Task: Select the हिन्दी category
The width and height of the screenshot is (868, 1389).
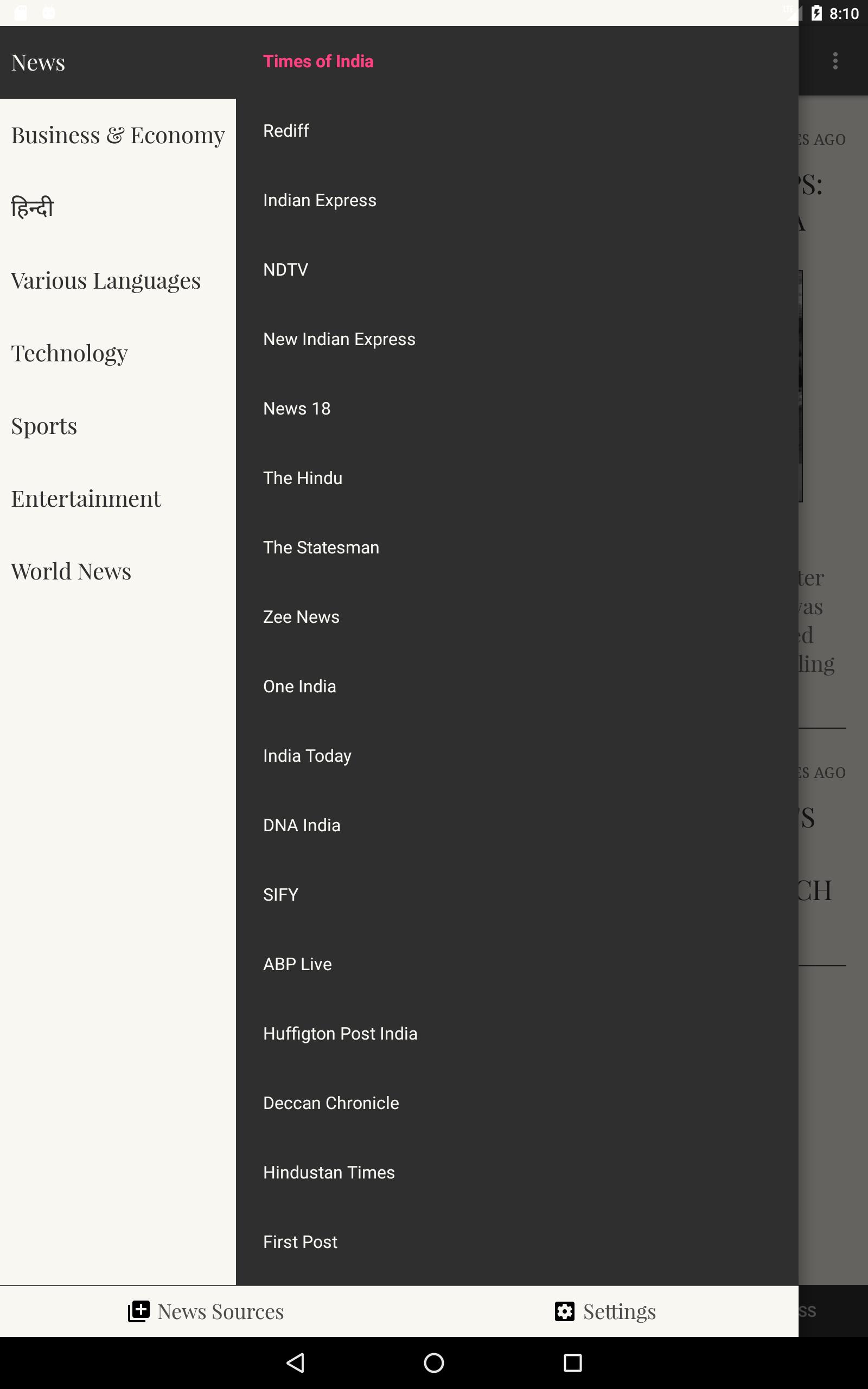Action: tap(118, 208)
